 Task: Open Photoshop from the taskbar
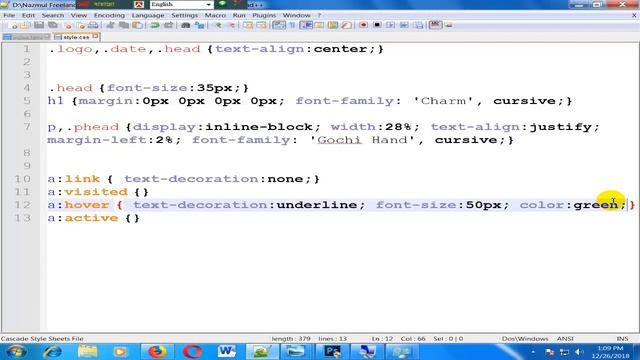pyautogui.click(x=333, y=351)
